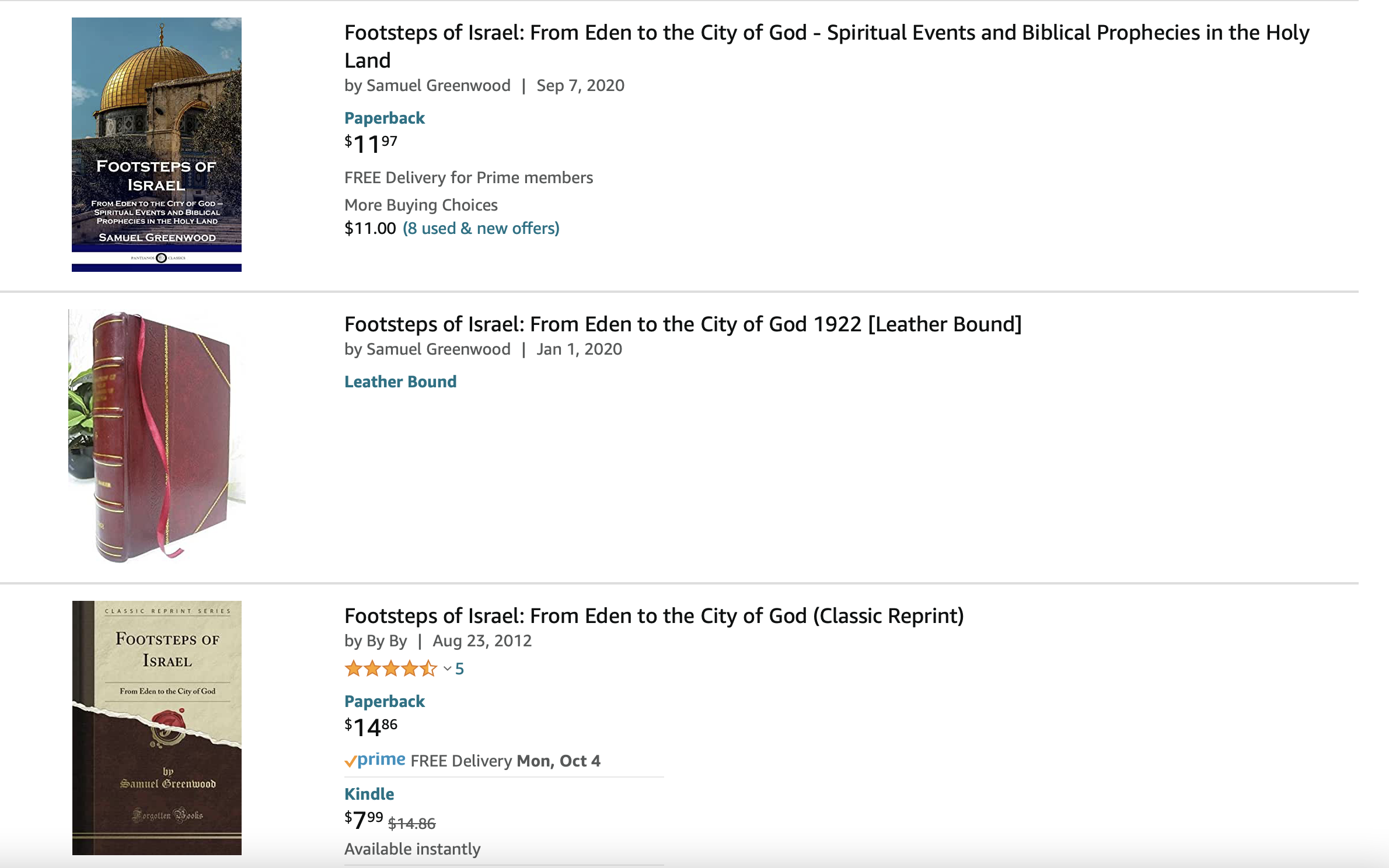Click Samuel Greenwood author on Jan 1 listing
This screenshot has width=1389, height=868.
[438, 349]
